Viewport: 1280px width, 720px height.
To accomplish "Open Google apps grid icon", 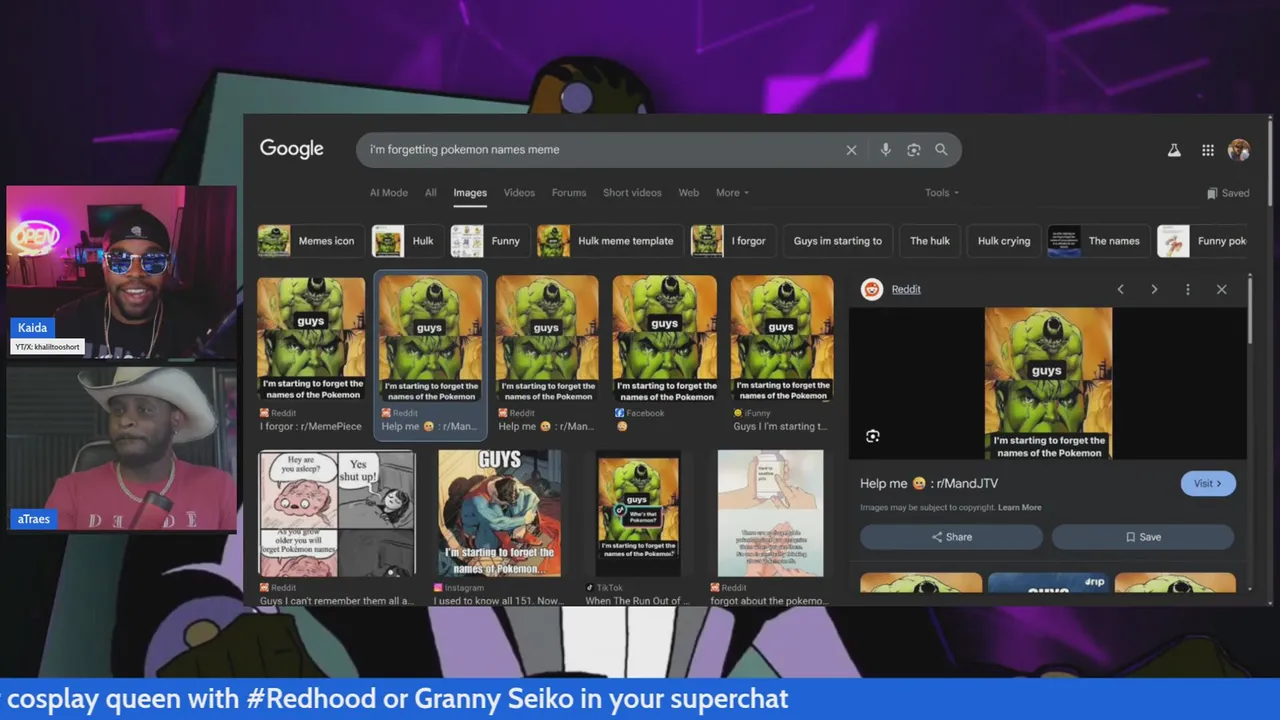I will pos(1208,150).
